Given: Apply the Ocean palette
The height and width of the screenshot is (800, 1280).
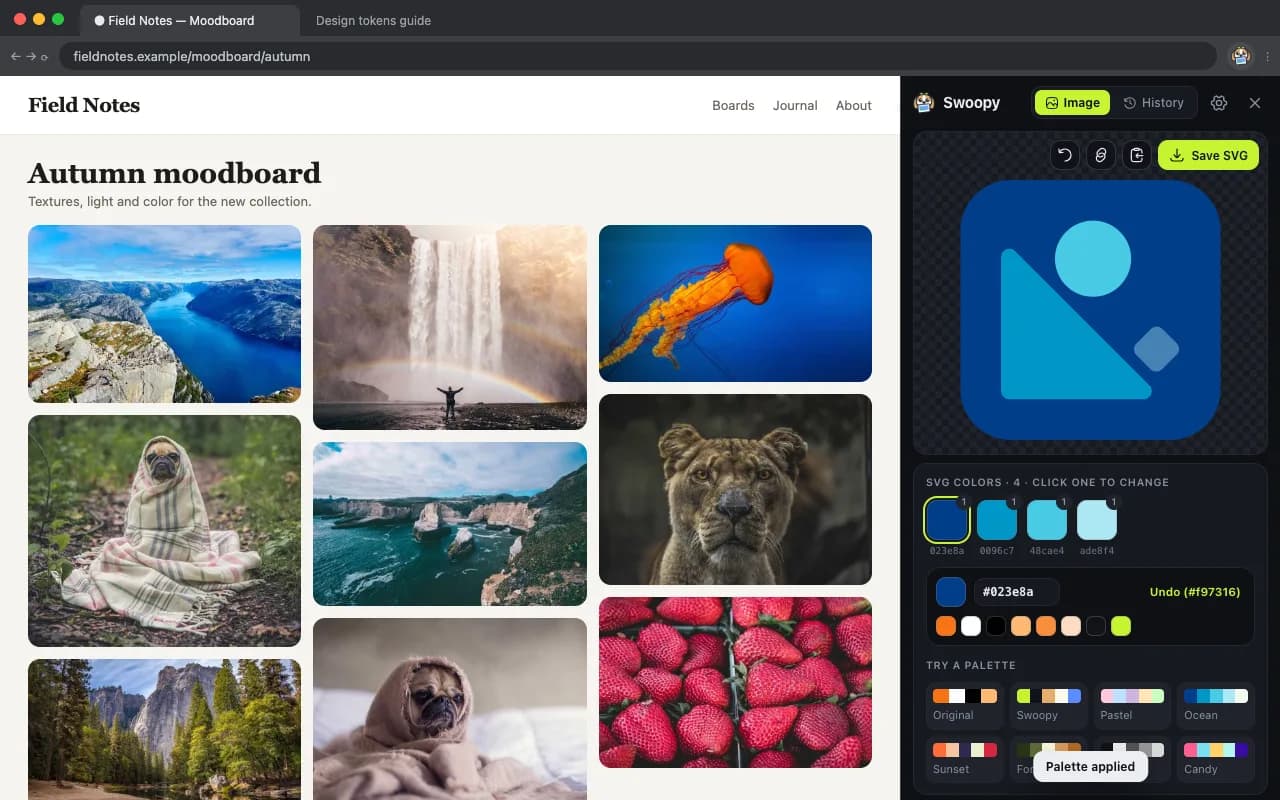Looking at the screenshot, I should tap(1216, 705).
